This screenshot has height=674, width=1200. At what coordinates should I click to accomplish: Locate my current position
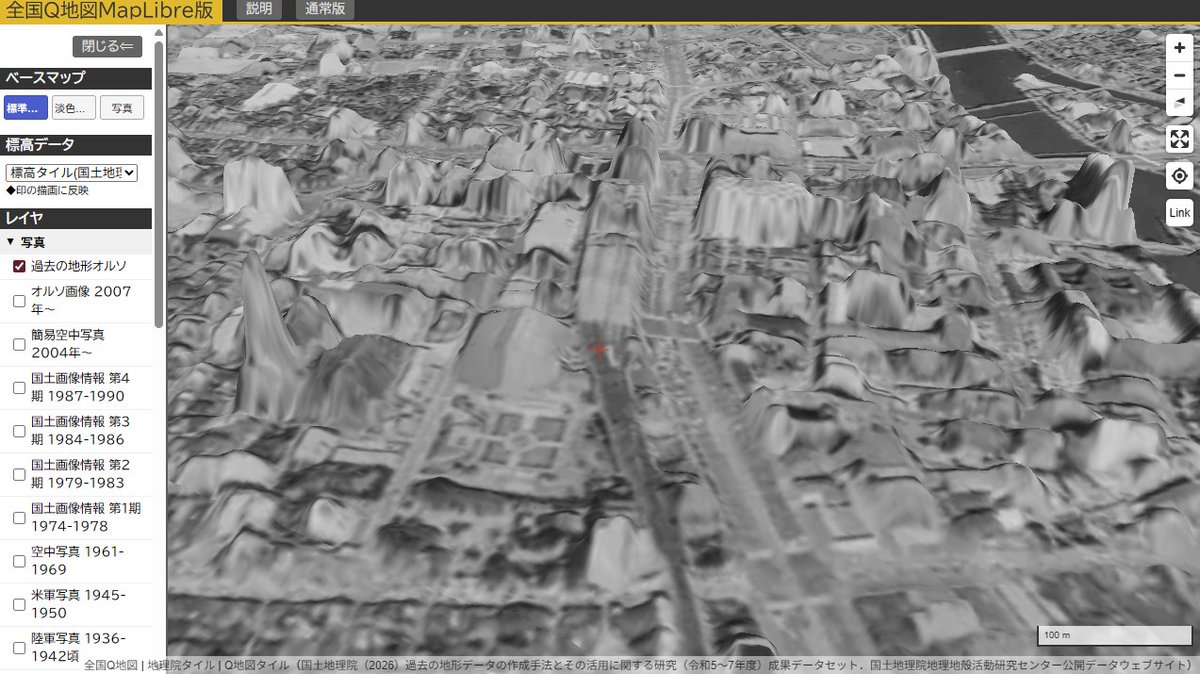coord(1180,176)
